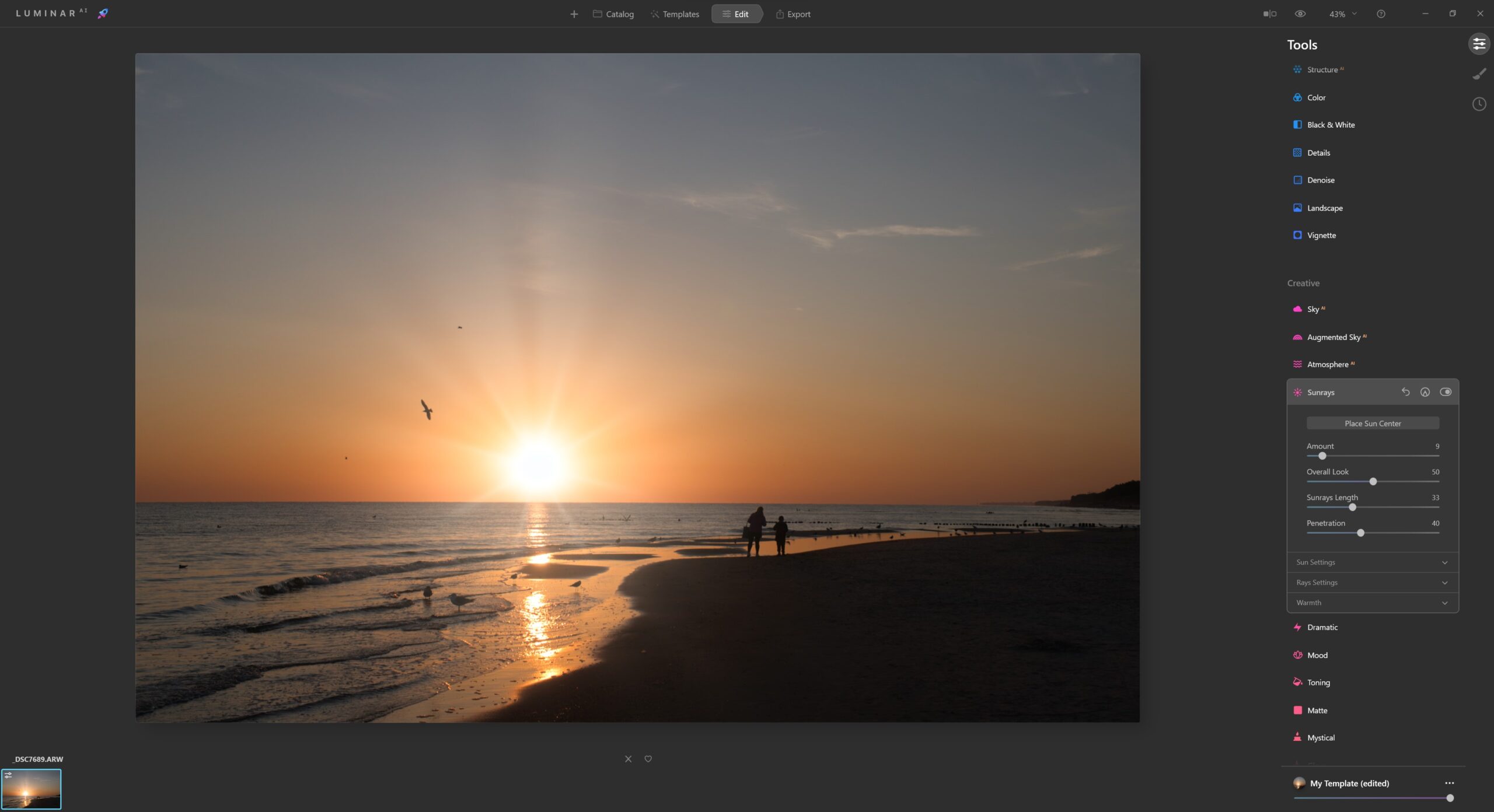Click the Overall Look slider
This screenshot has height=812, width=1494.
point(1373,482)
